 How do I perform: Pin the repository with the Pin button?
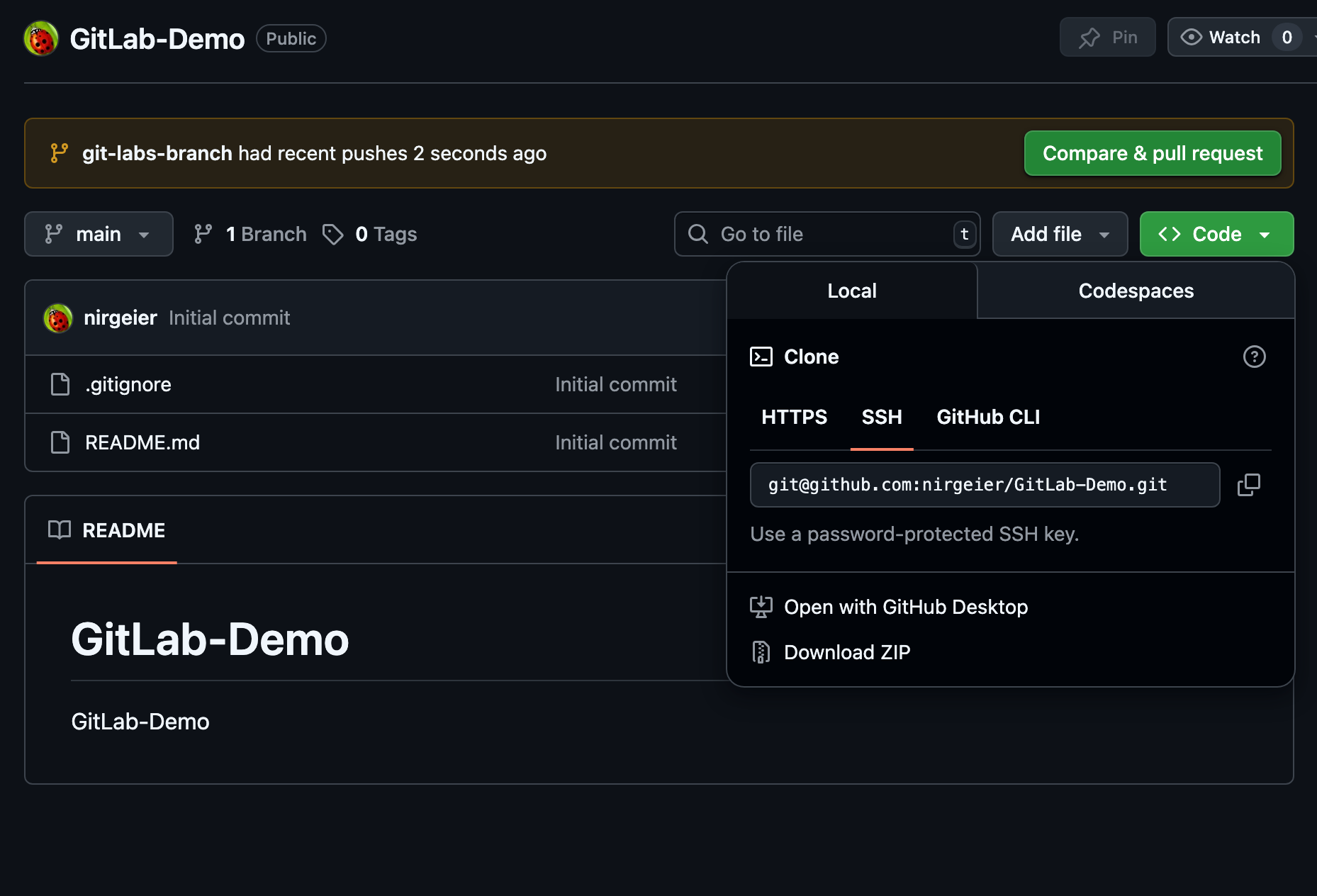(1108, 37)
